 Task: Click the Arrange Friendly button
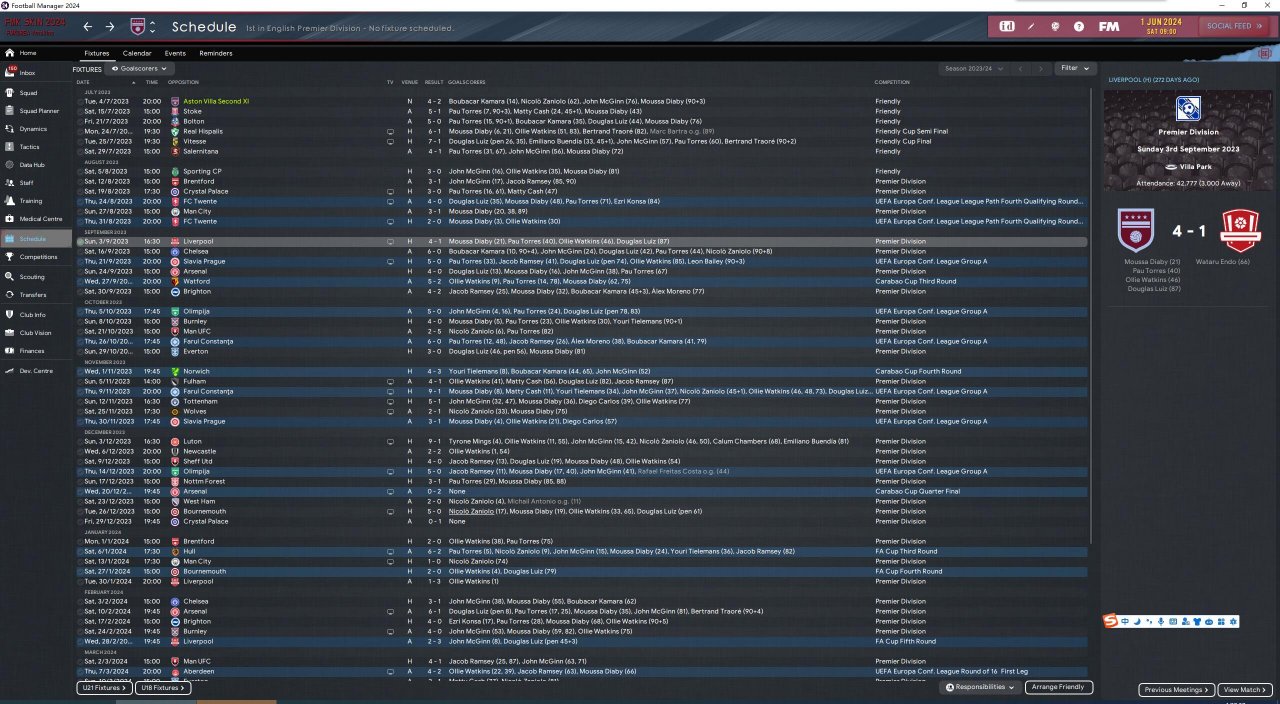[x=1059, y=687]
